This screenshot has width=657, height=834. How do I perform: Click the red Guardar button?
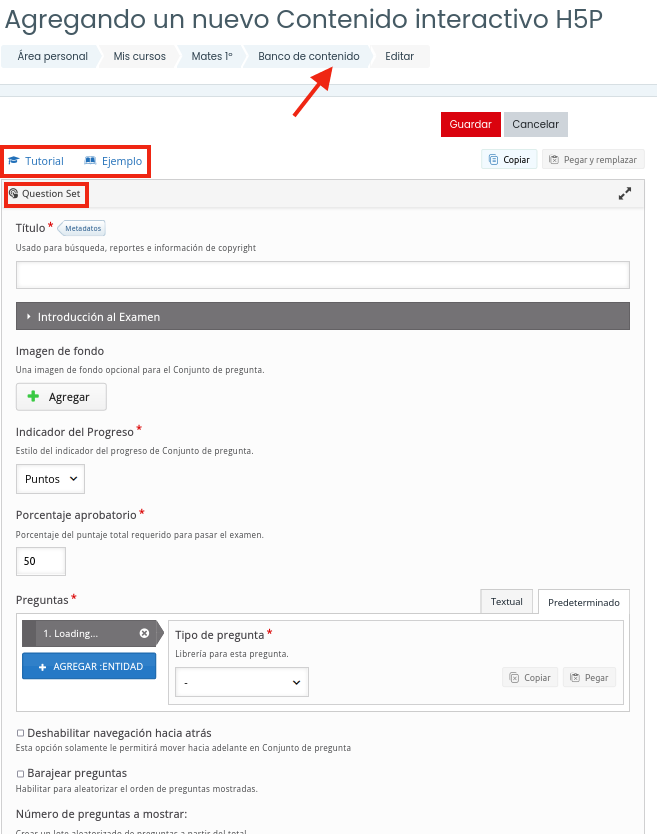click(470, 124)
